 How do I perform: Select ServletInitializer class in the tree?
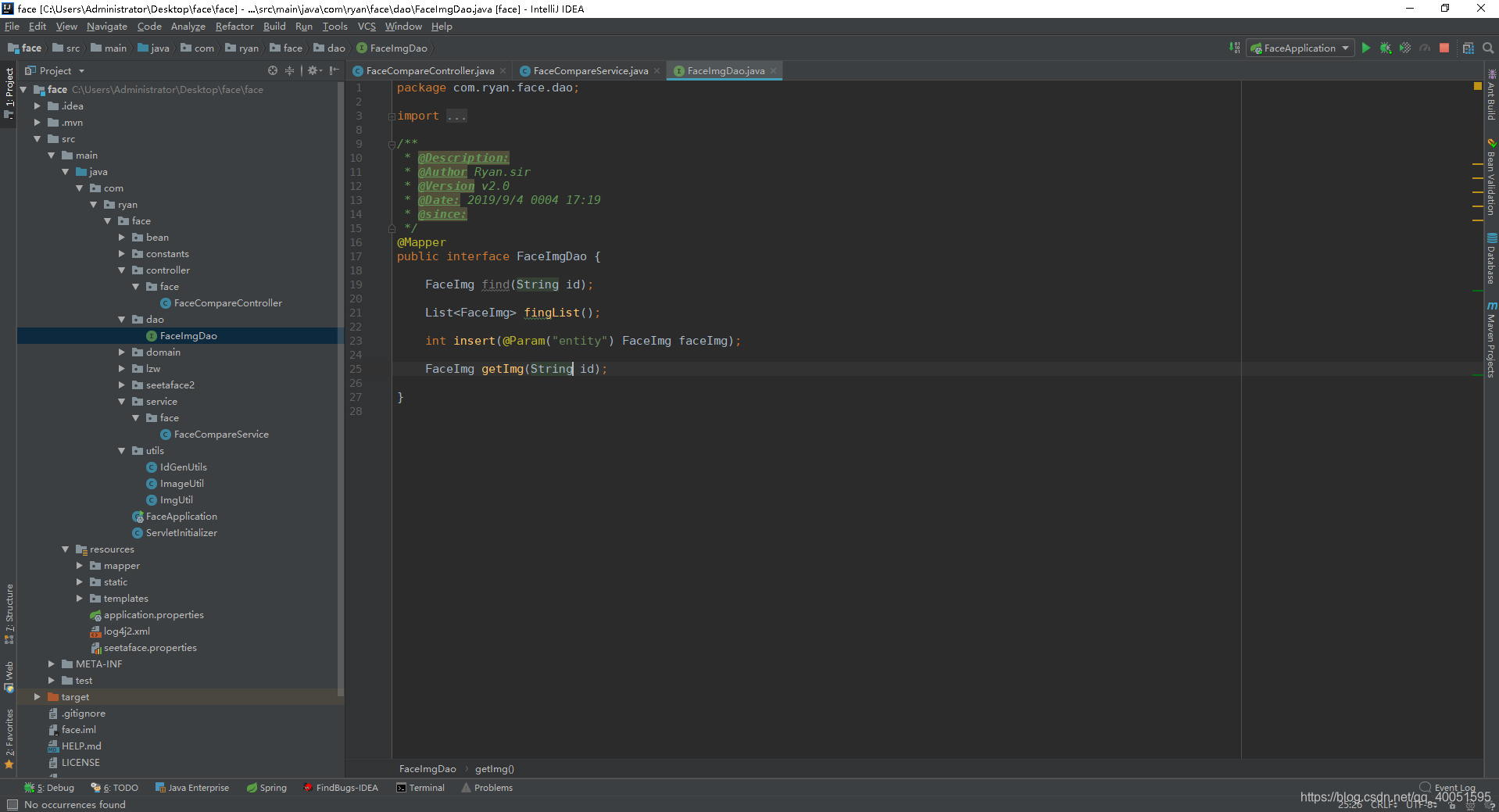tap(174, 533)
